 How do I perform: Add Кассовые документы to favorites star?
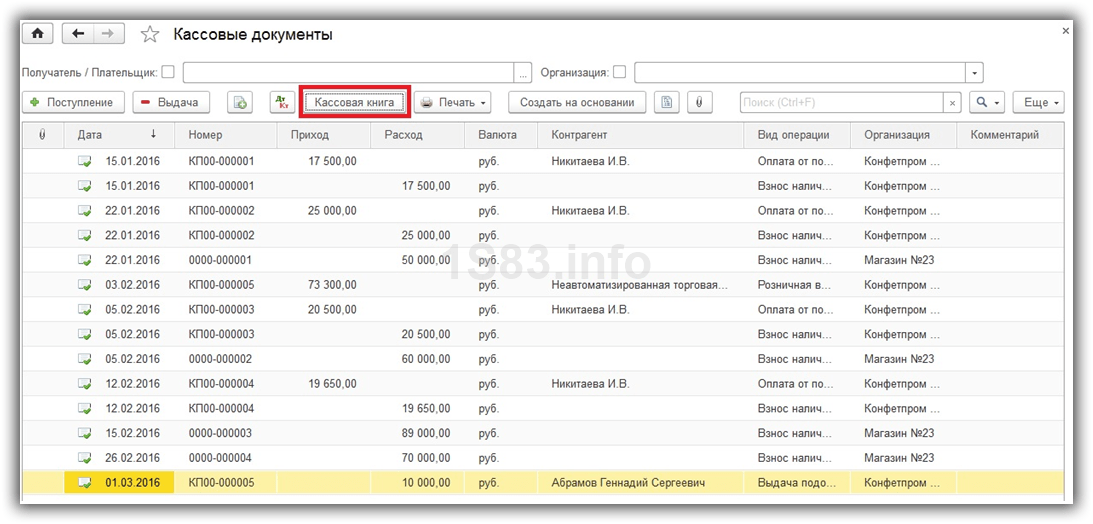point(150,35)
